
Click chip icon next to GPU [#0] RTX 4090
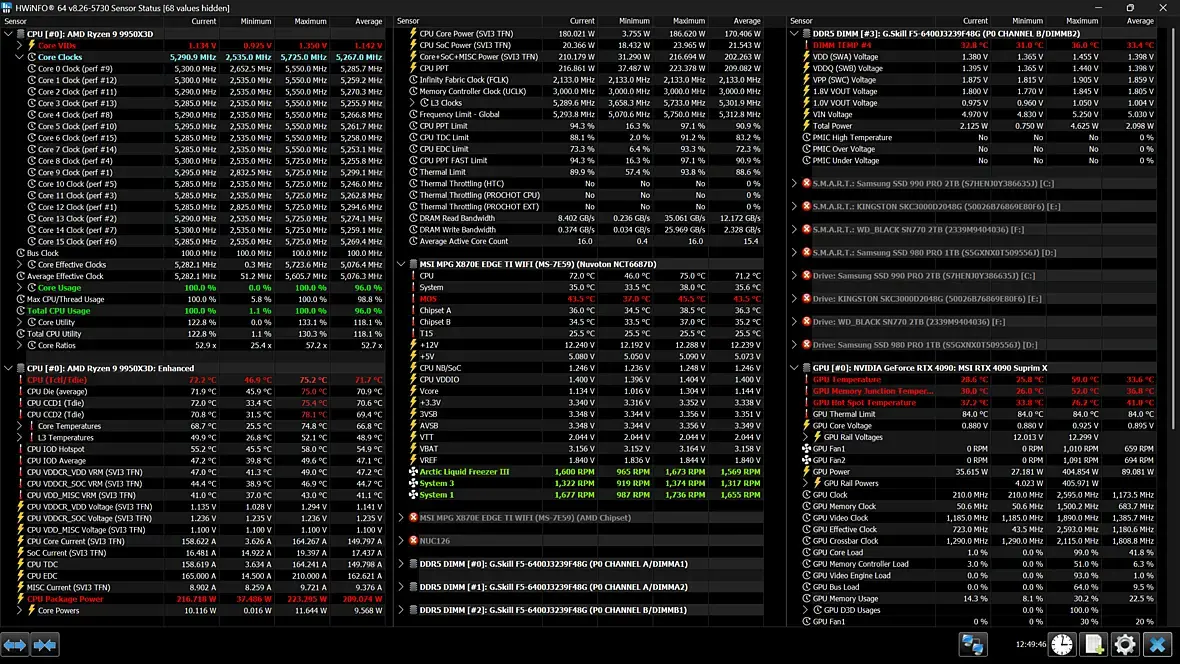point(806,368)
